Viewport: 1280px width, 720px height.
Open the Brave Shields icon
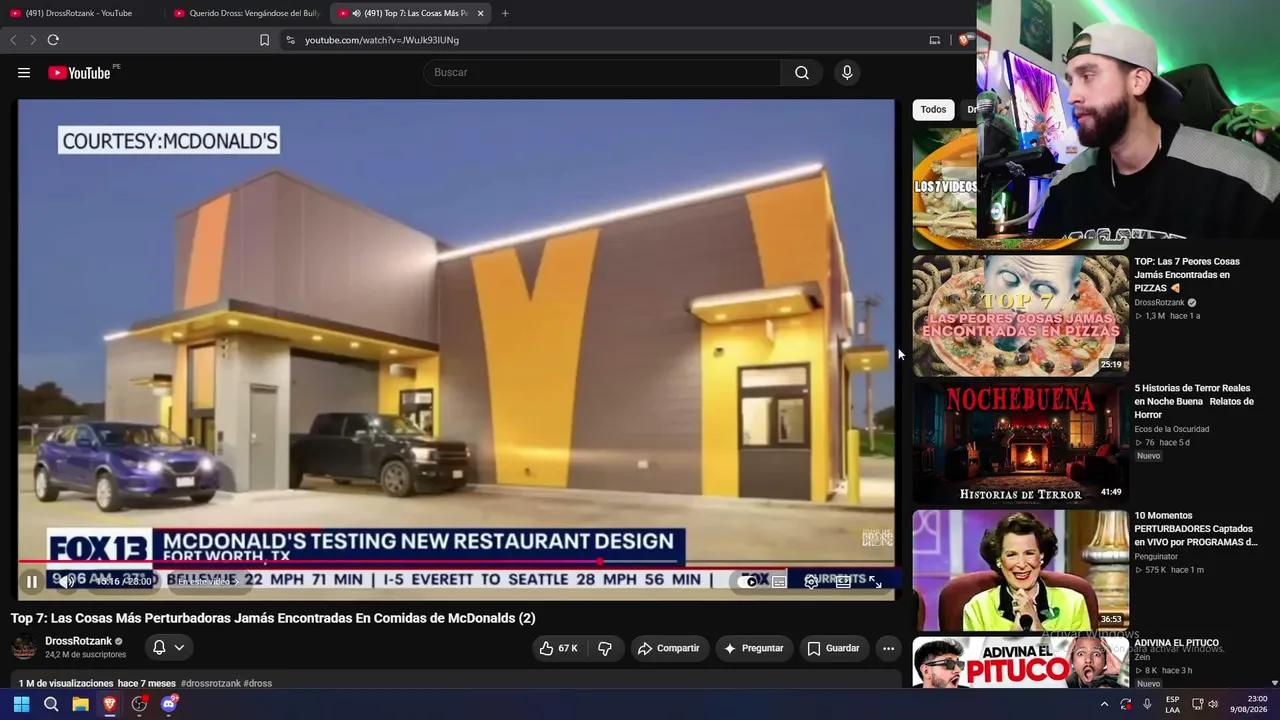964,40
